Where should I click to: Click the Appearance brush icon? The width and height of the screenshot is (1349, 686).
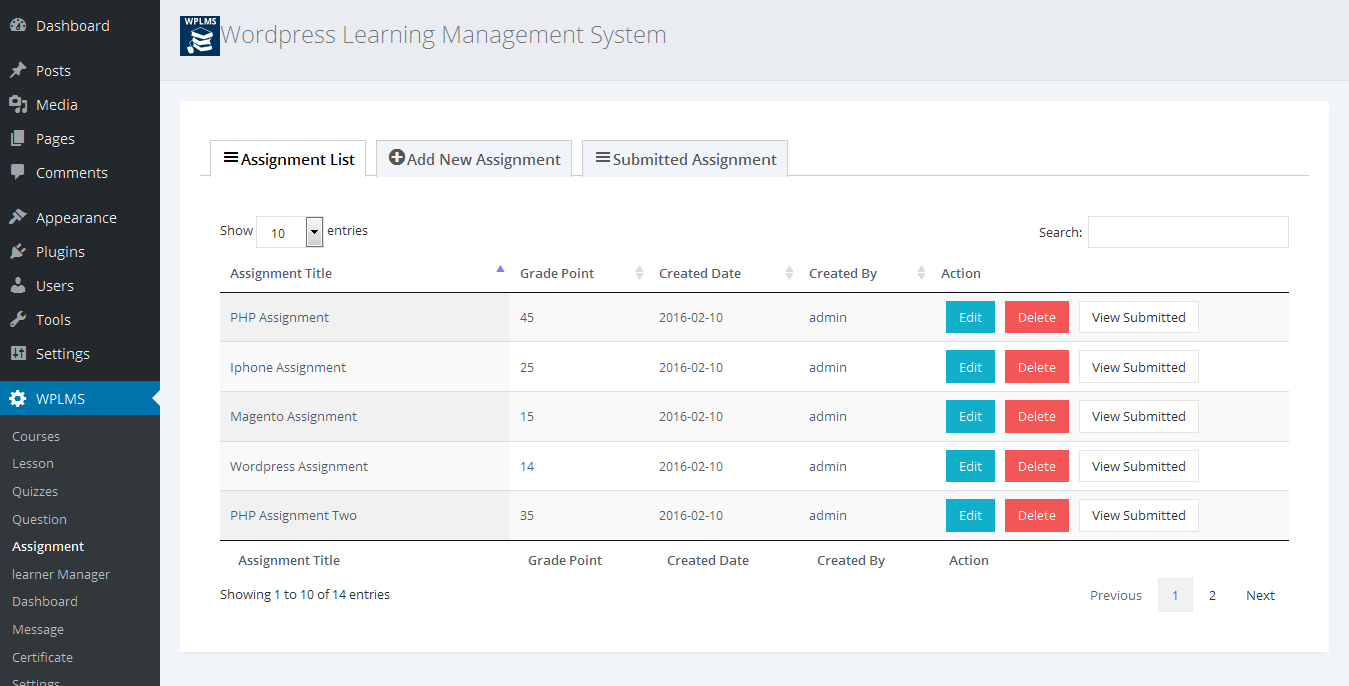tap(18, 218)
